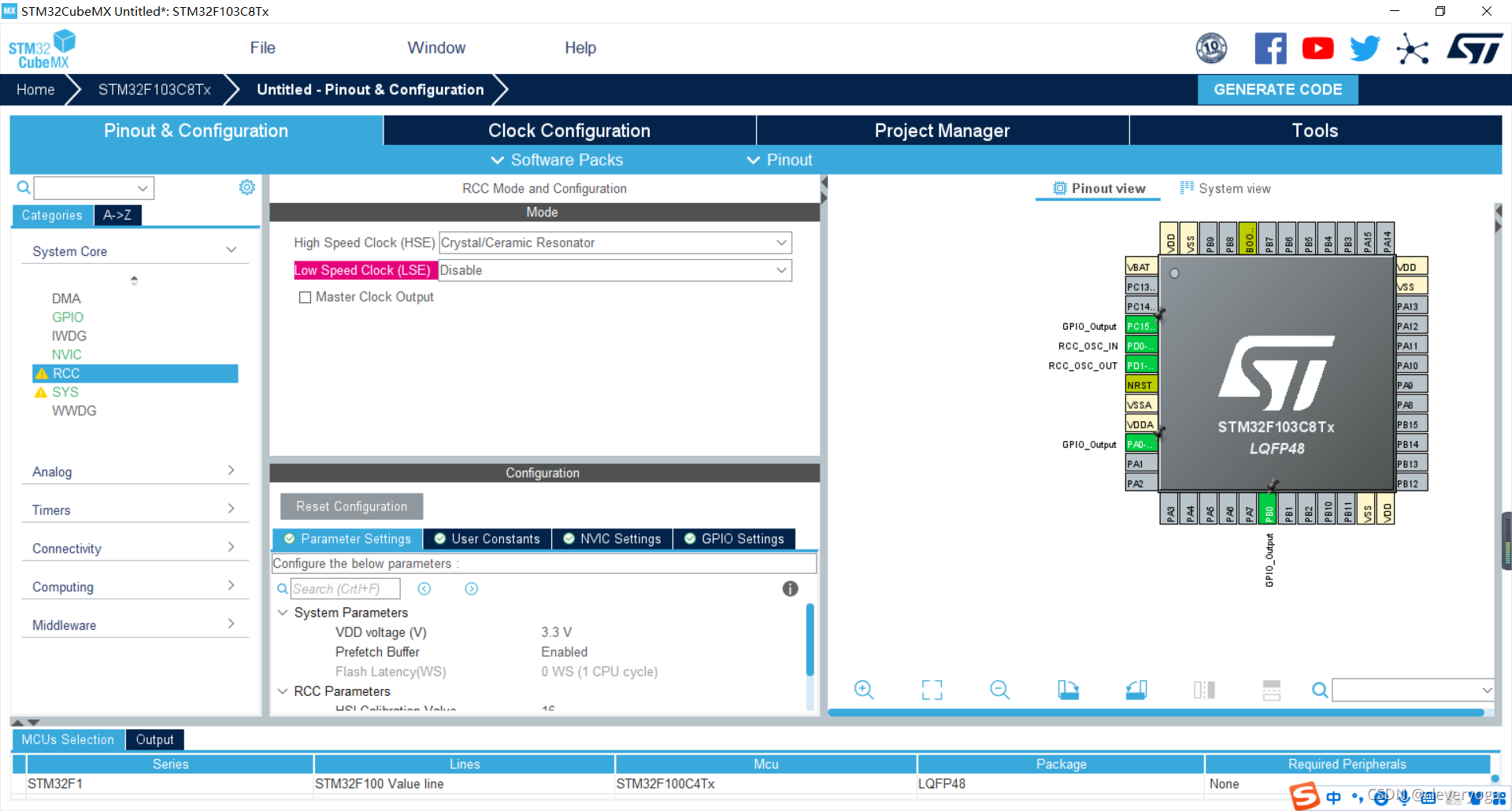Click the parameter list vertical scrollbar
This screenshot has width=1512, height=811.
(810, 639)
